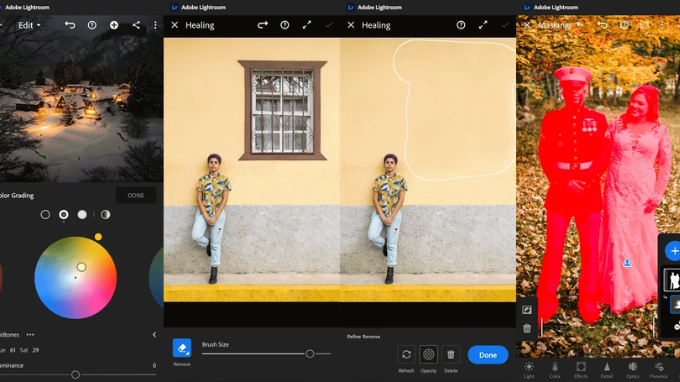Click the orange hue handle outside the wheel
Viewport: 680px width, 382px height.
point(98,237)
